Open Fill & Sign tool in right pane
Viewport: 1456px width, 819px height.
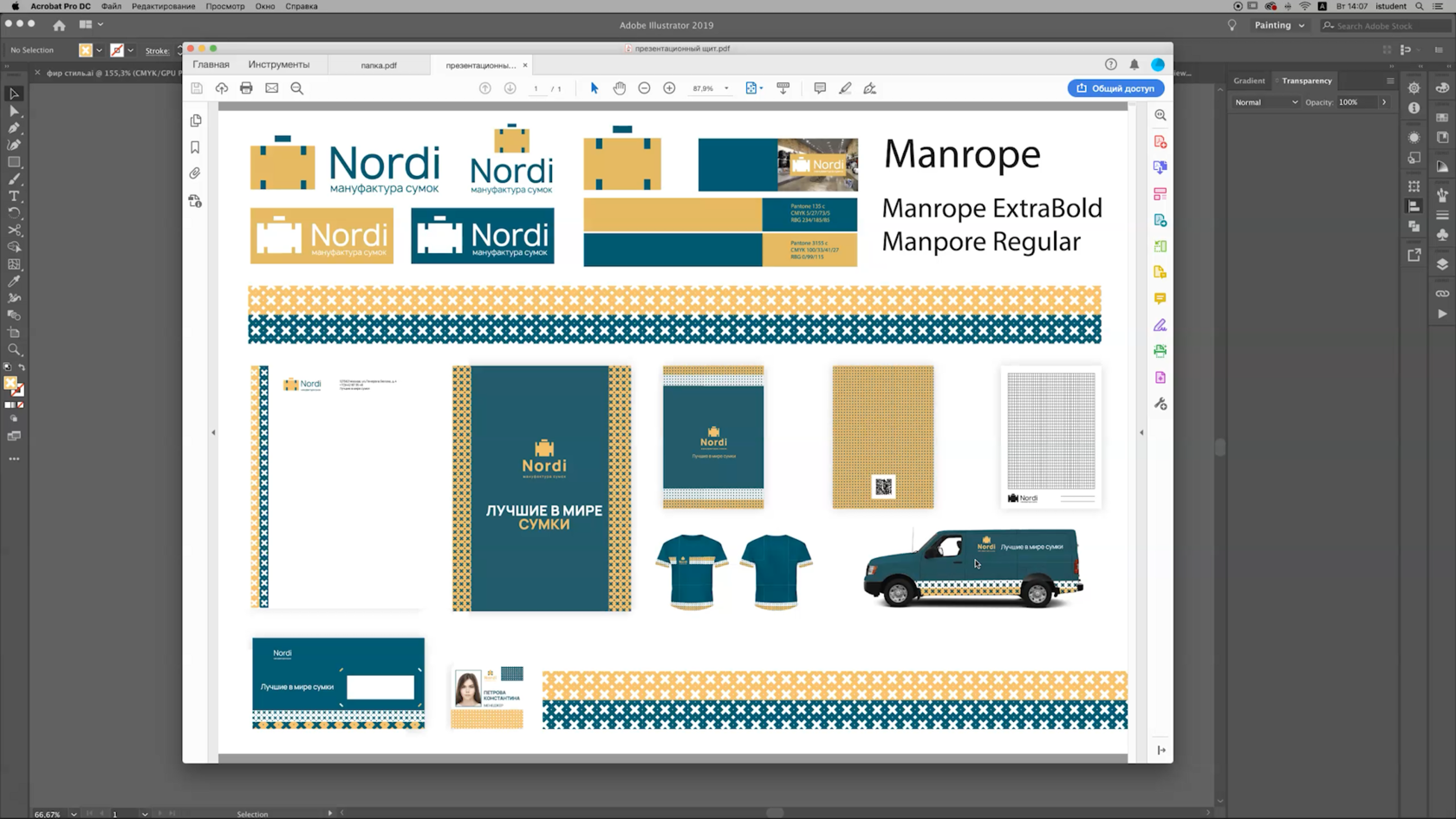[x=1160, y=325]
